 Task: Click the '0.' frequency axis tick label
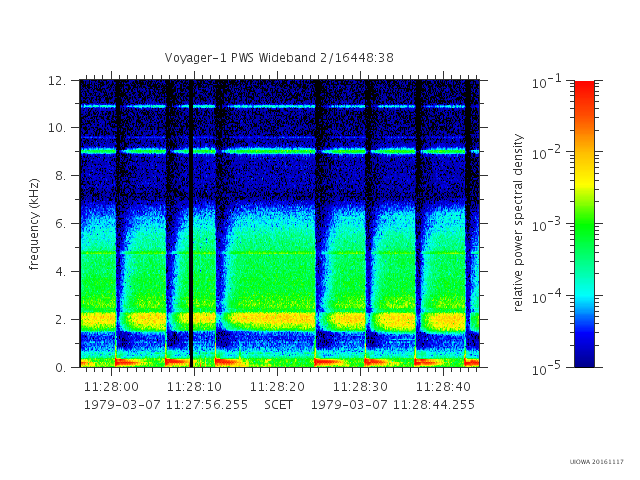click(x=61, y=368)
